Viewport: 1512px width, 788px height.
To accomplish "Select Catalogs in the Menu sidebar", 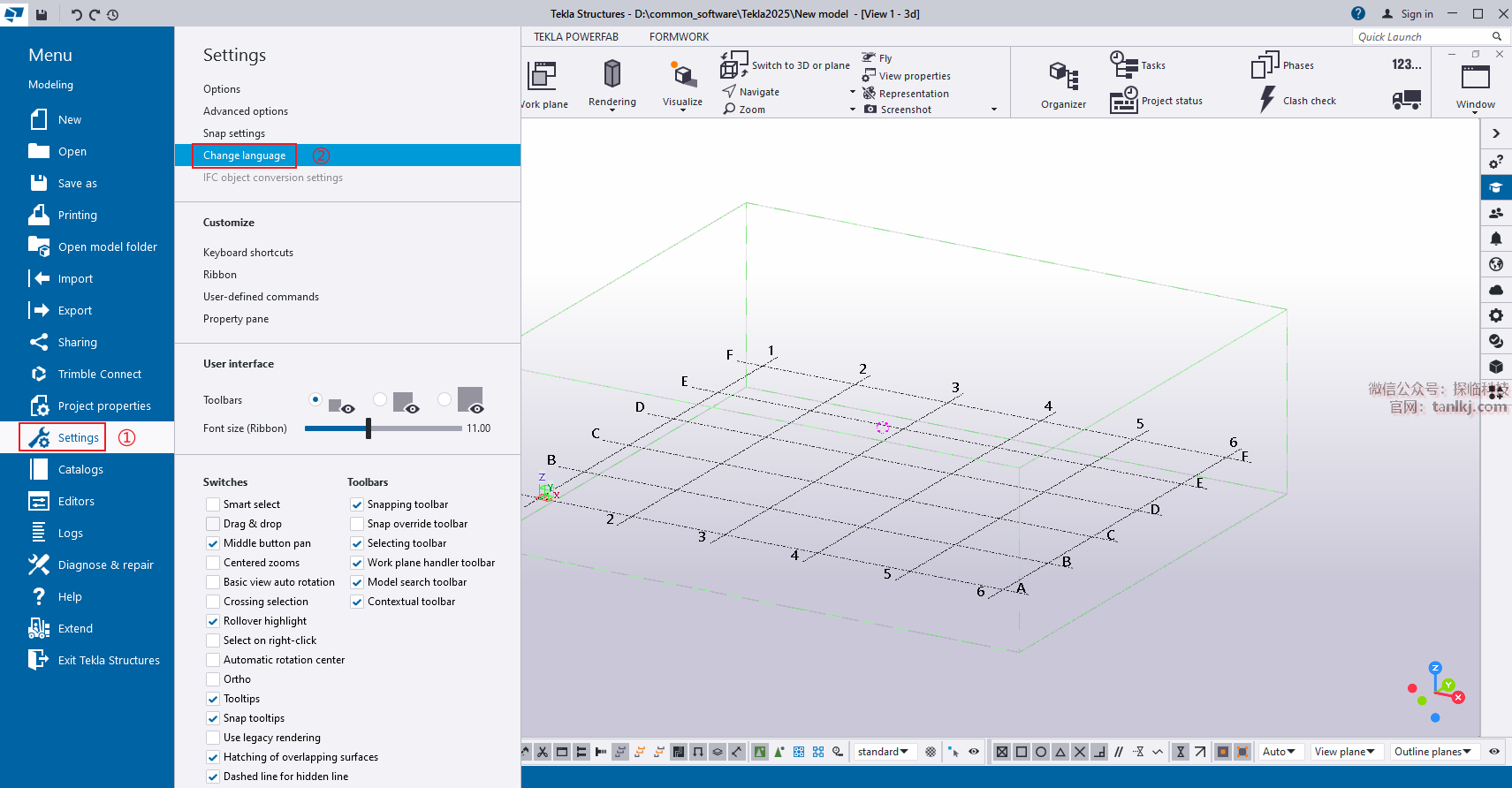I will click(80, 469).
